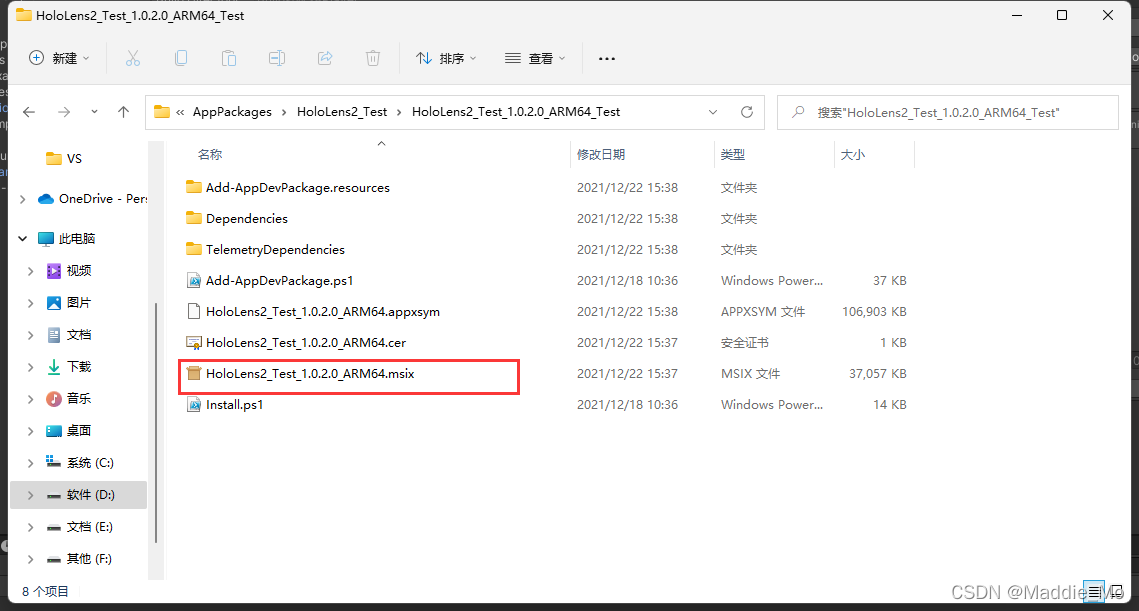Click the Dependencies folder icon

[193, 218]
